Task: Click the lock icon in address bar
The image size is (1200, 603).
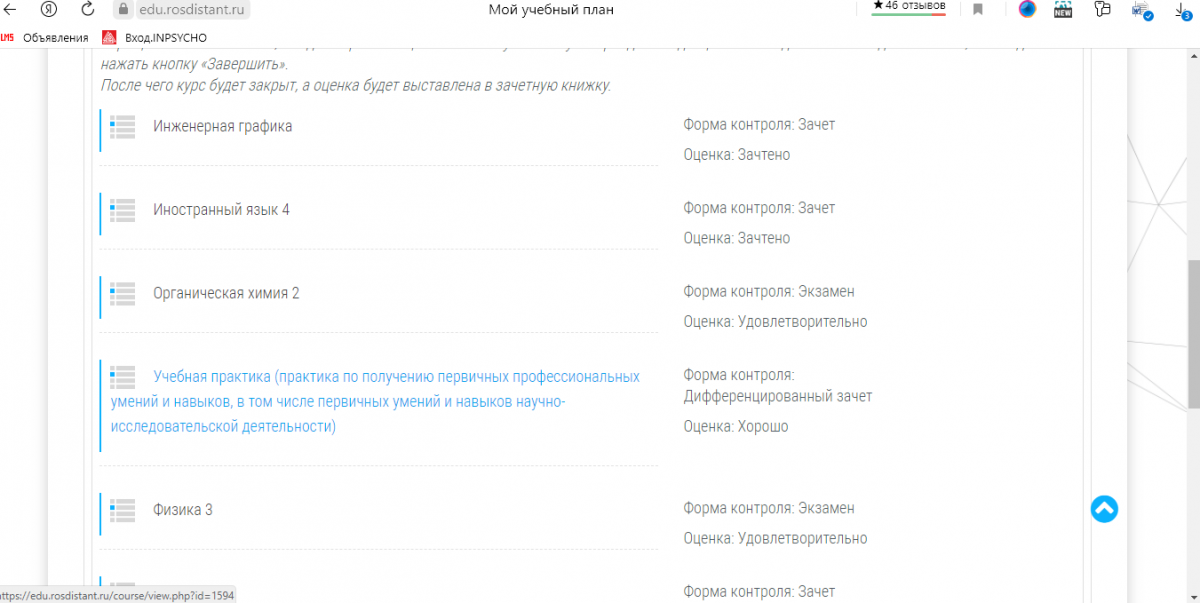Action: point(124,10)
